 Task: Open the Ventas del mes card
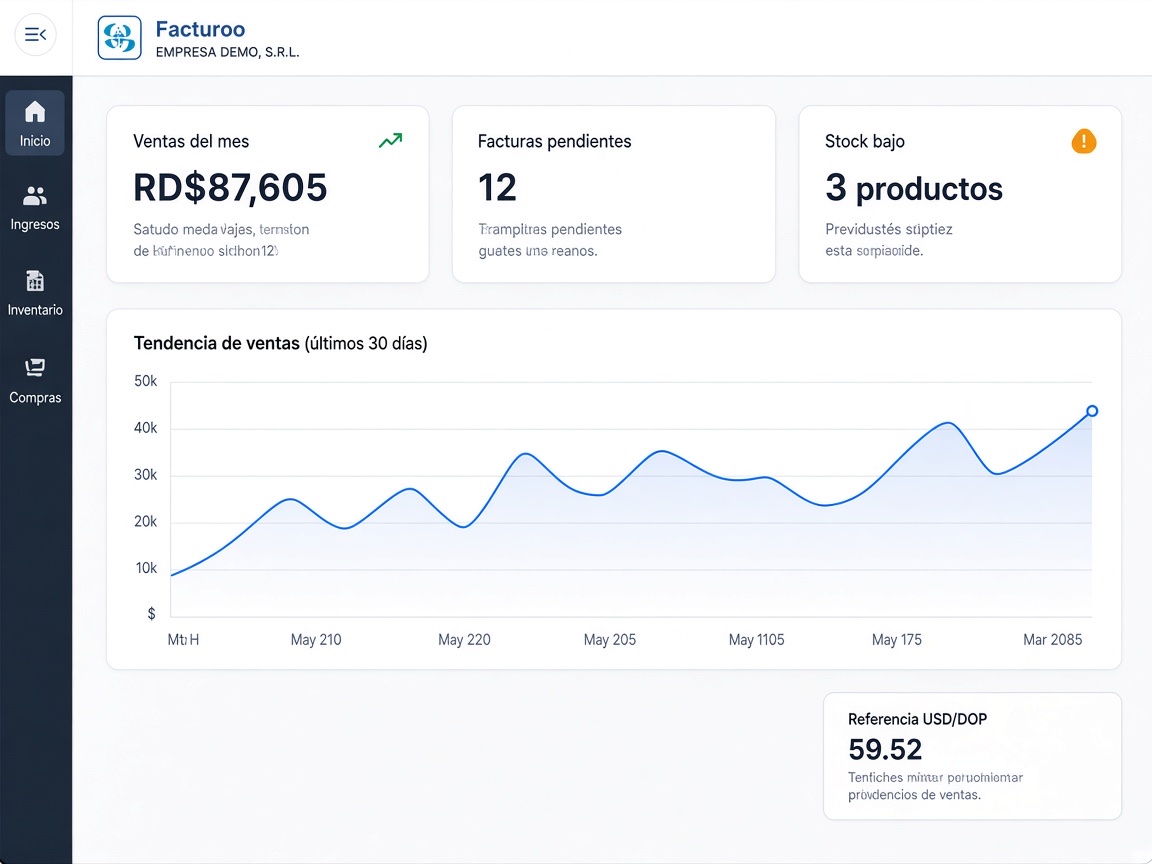pos(267,194)
